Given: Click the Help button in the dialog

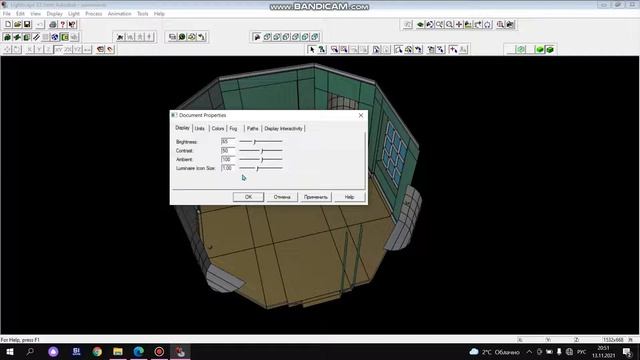Looking at the screenshot, I should pos(349,197).
